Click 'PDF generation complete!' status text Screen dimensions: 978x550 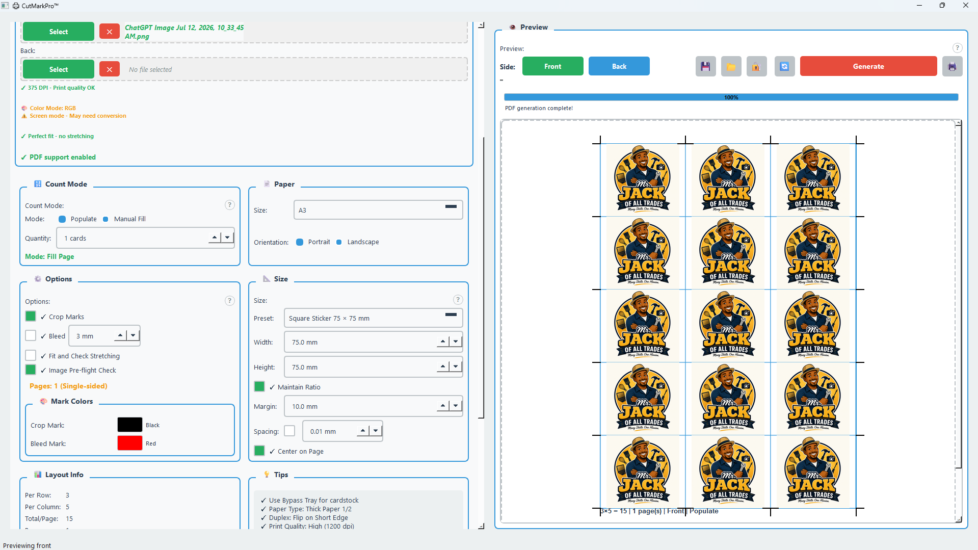(x=538, y=108)
